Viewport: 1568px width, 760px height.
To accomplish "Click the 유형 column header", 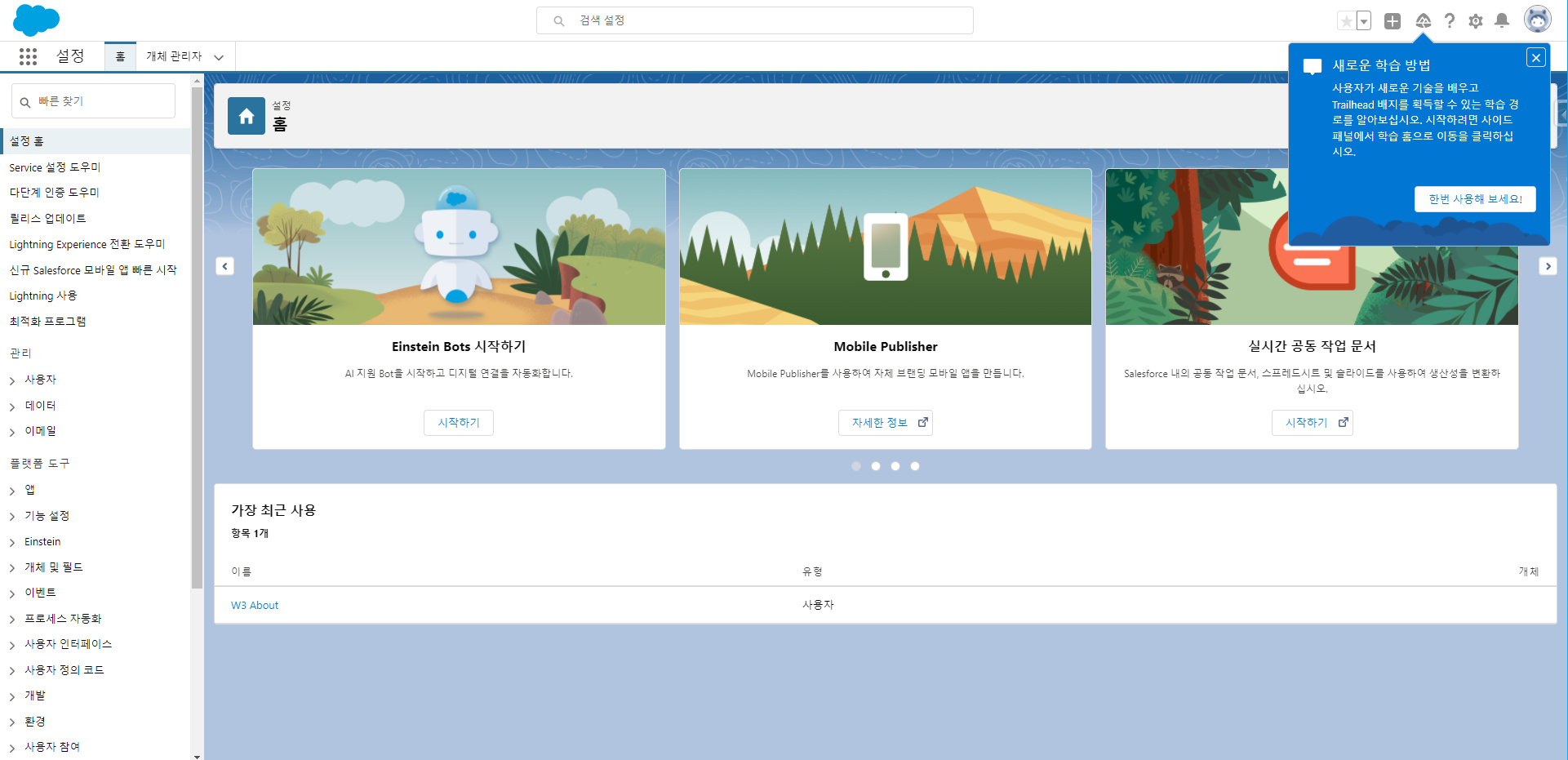I will 812,571.
